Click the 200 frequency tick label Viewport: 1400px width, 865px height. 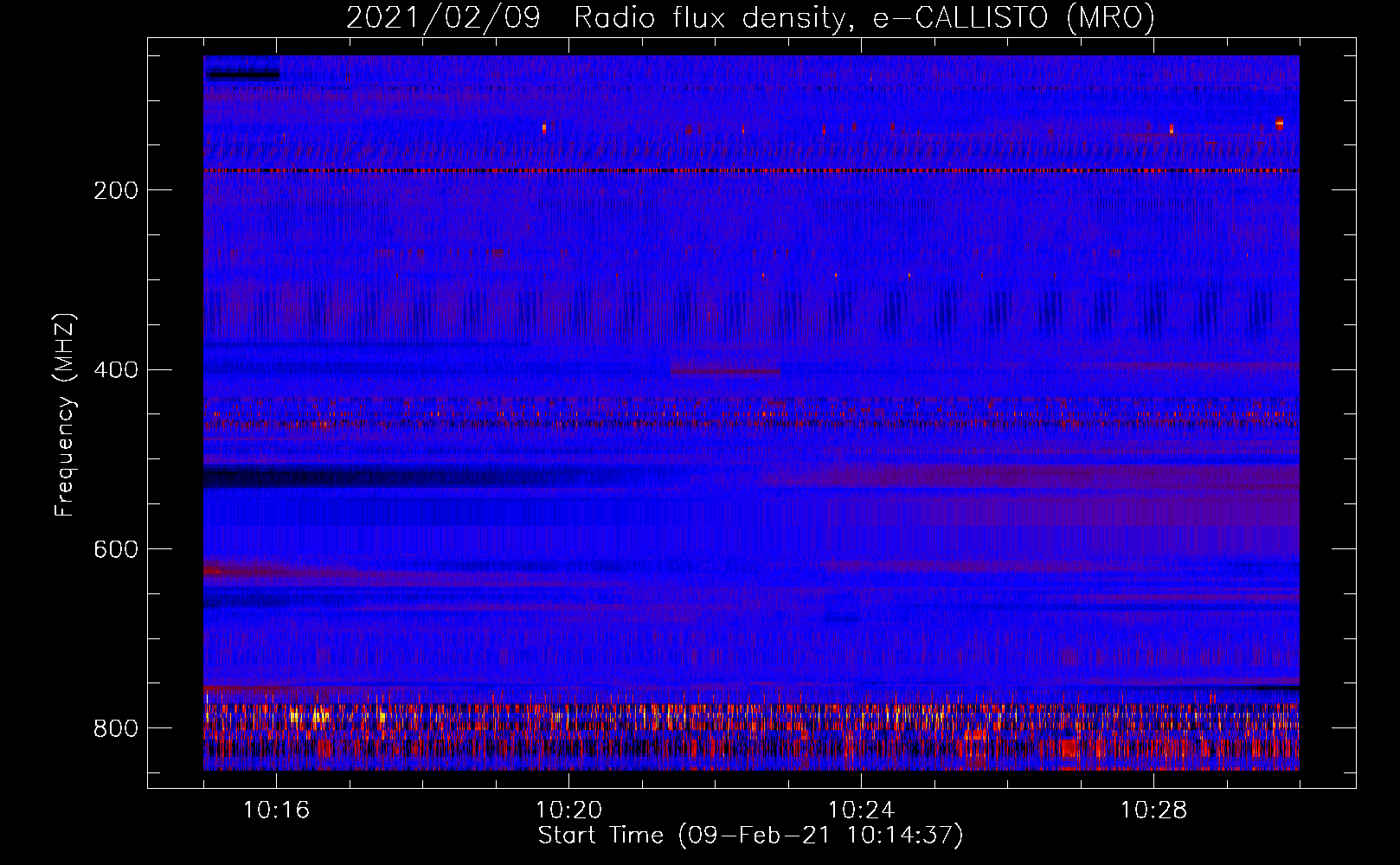[116, 190]
